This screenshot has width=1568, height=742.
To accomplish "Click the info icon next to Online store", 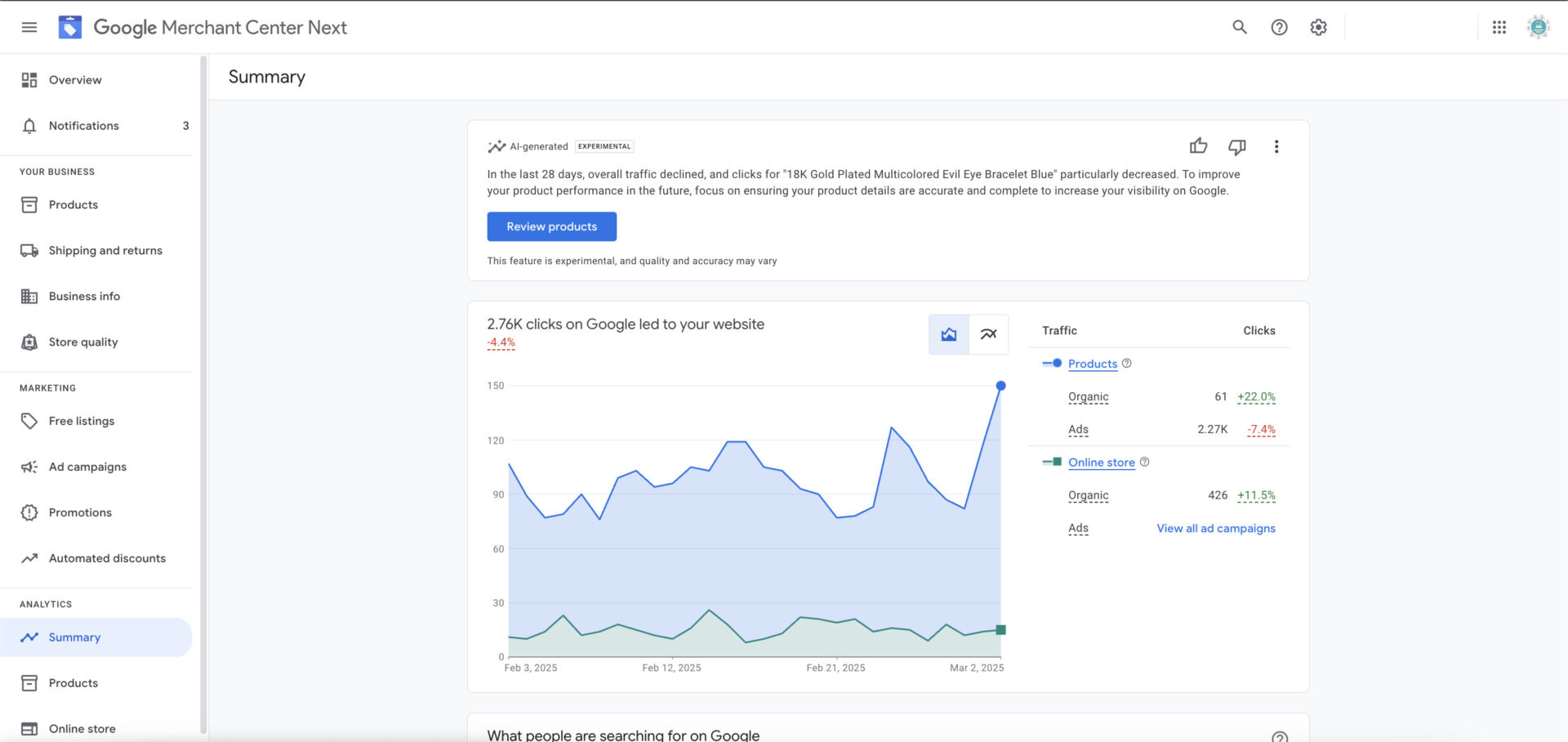I will point(1144,462).
